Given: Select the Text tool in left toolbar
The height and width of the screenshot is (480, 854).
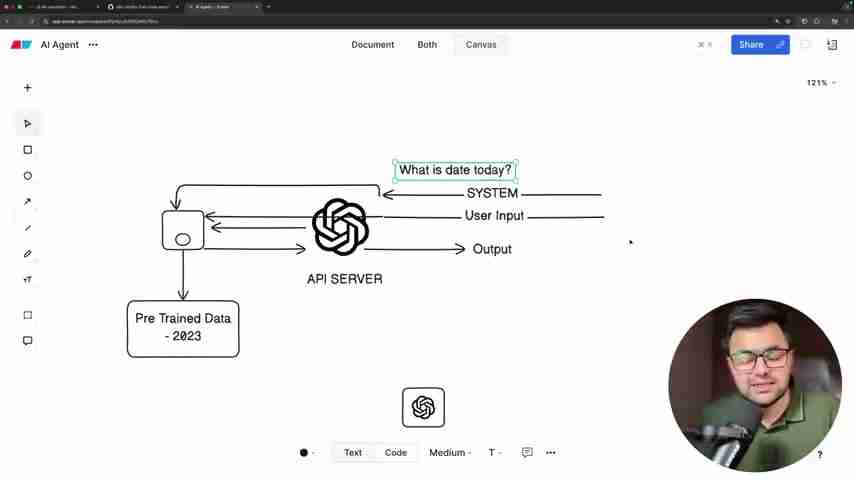Looking at the screenshot, I should (28, 280).
